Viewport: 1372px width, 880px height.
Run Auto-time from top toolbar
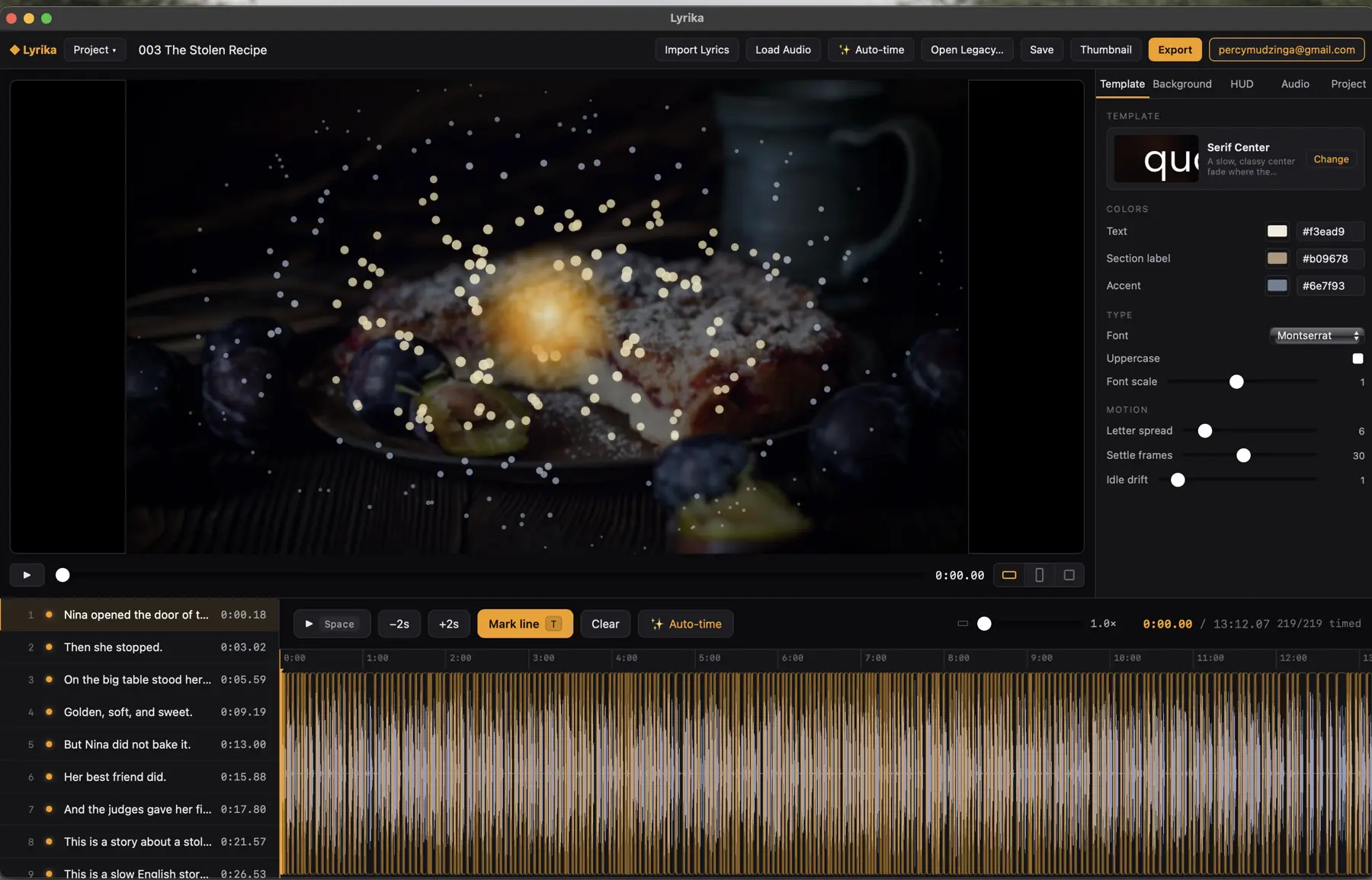(x=871, y=50)
